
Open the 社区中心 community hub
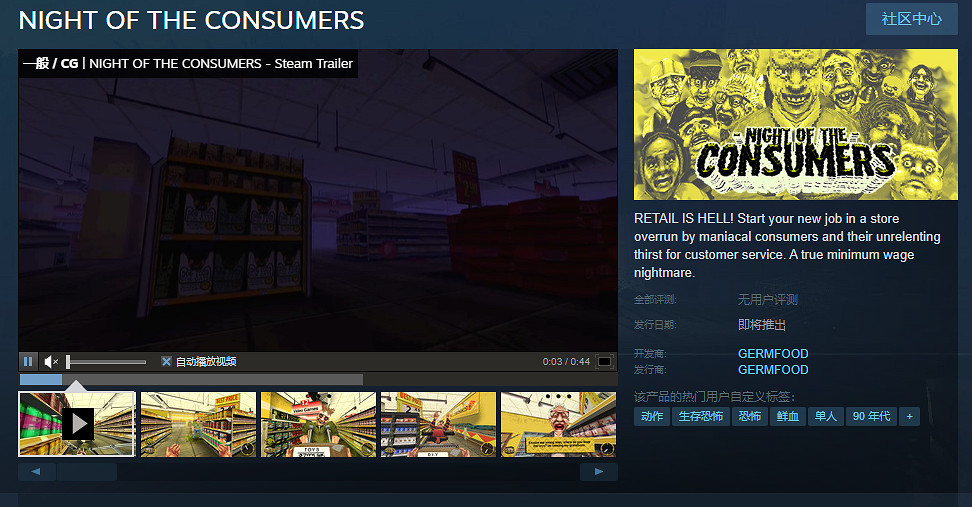click(911, 19)
